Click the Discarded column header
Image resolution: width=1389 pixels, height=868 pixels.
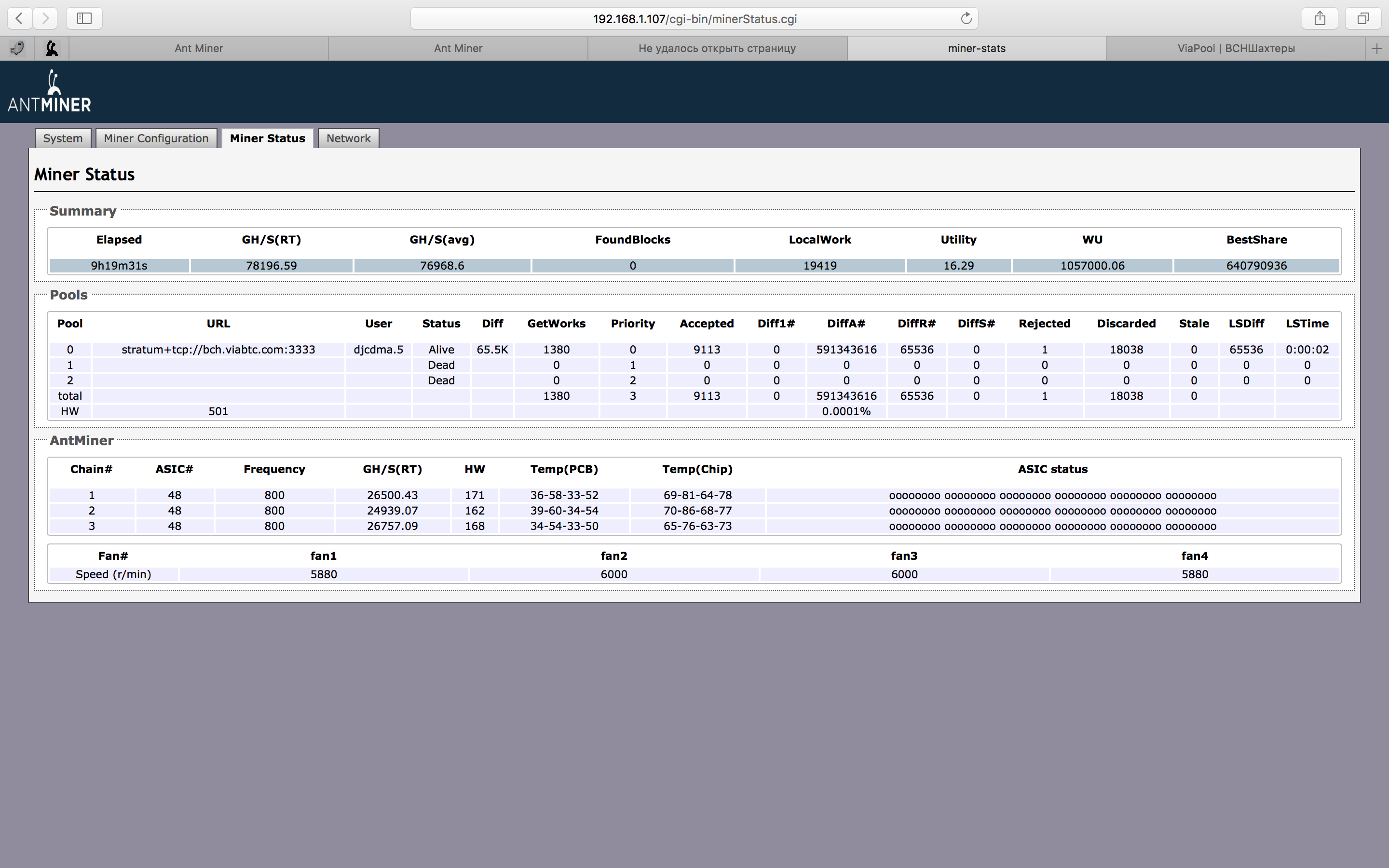1126,324
